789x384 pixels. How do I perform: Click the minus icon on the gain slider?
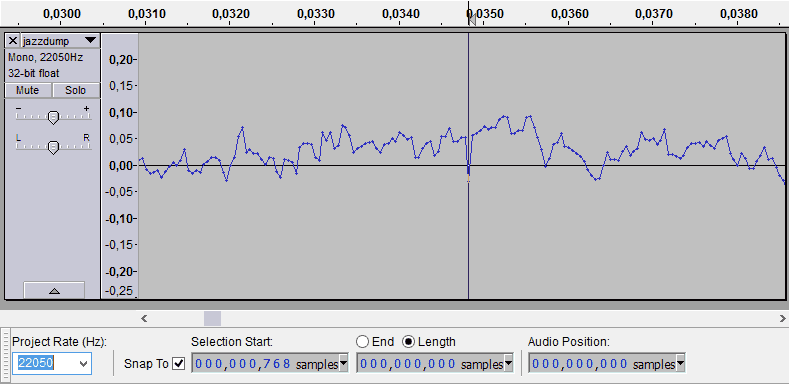[19, 108]
